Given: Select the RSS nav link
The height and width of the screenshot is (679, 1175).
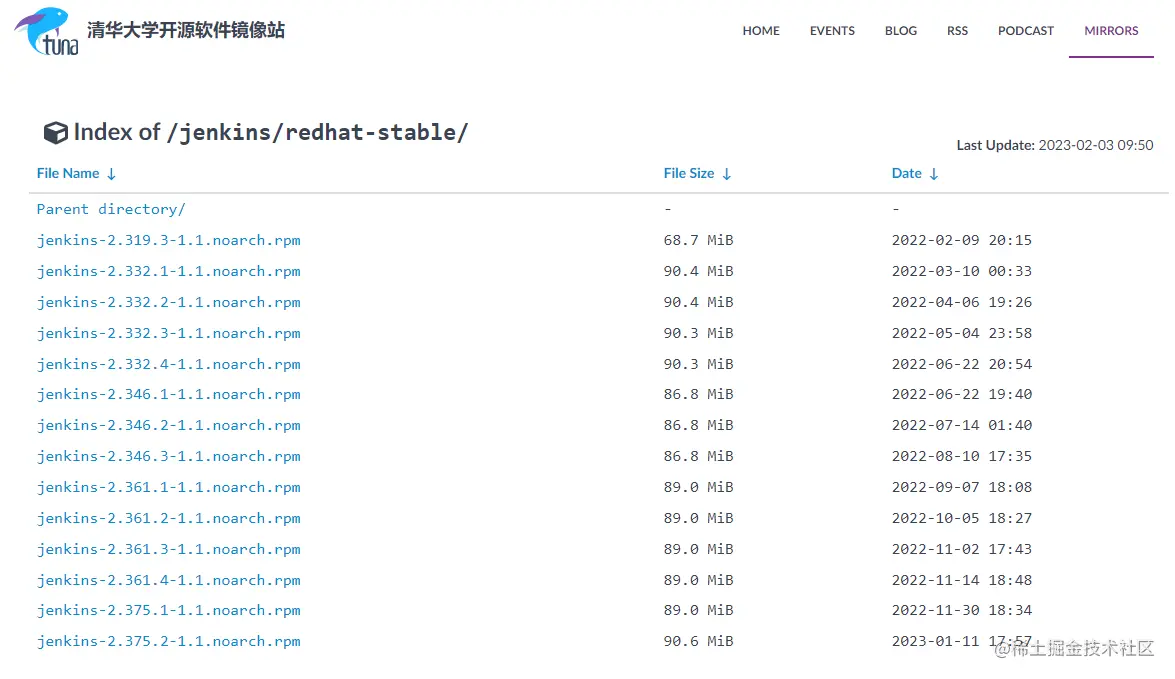Looking at the screenshot, I should [957, 31].
